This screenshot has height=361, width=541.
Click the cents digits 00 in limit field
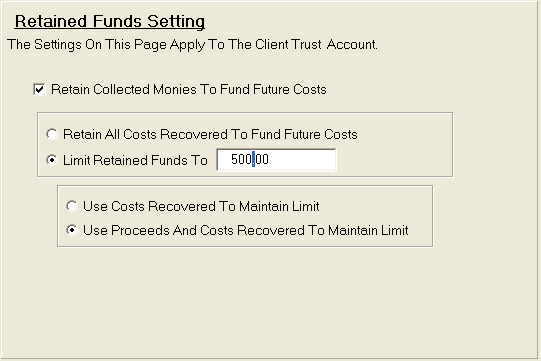[x=262, y=159]
